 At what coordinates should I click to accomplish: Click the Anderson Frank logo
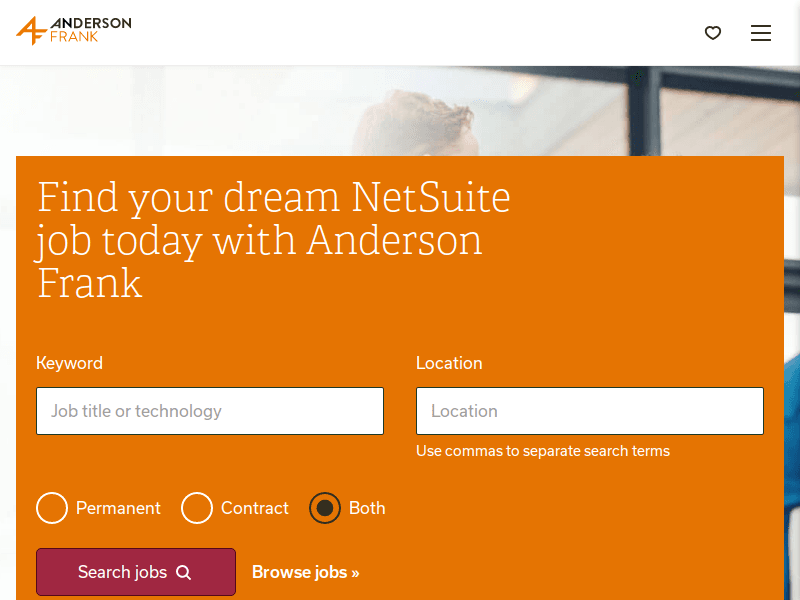[74, 31]
